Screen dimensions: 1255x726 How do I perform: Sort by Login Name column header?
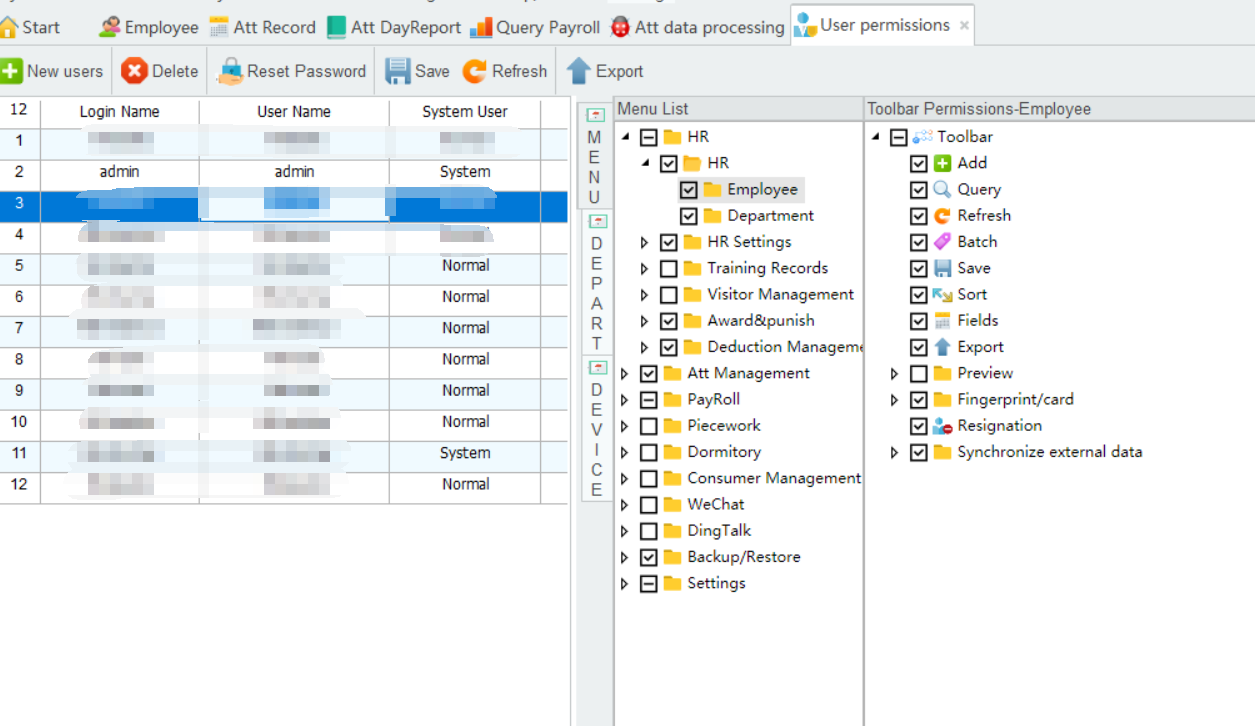click(120, 111)
